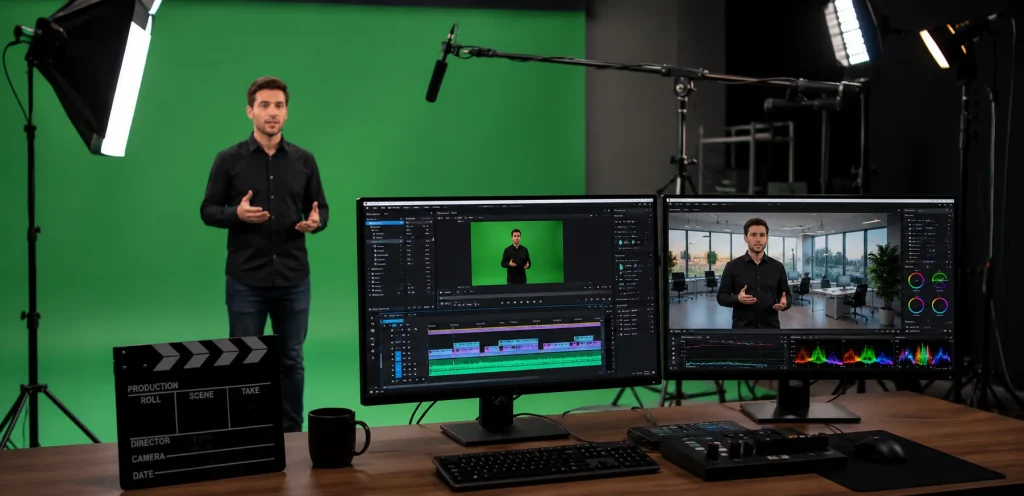This screenshot has width=1024, height=496.
Task: Click the RGB parade scope under the composite preview
Action: [x=842, y=355]
